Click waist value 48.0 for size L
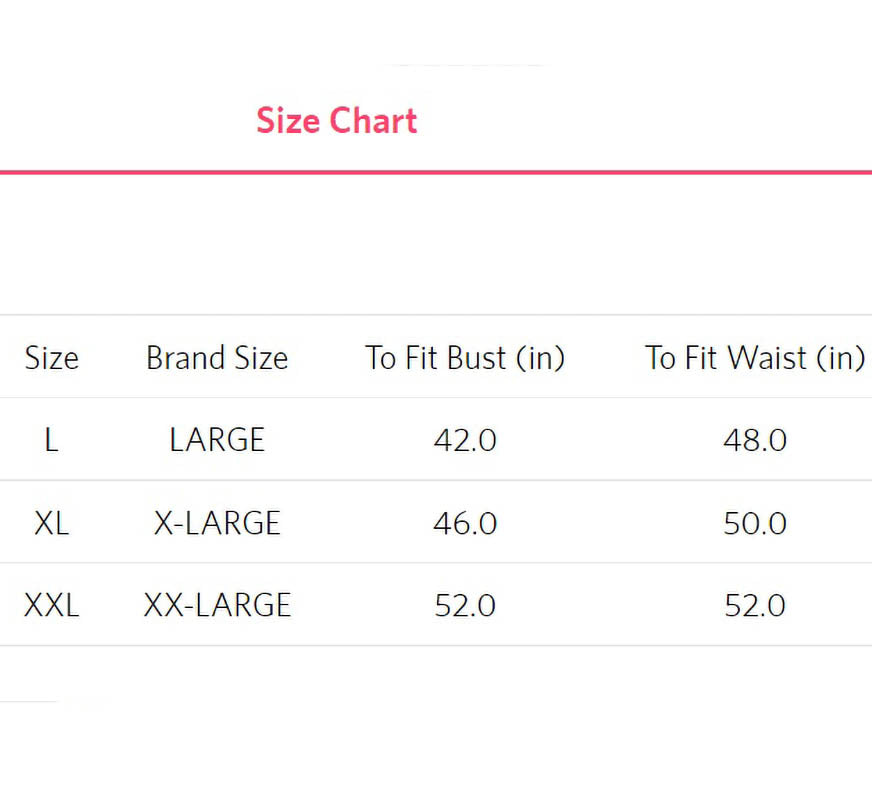 pos(755,440)
